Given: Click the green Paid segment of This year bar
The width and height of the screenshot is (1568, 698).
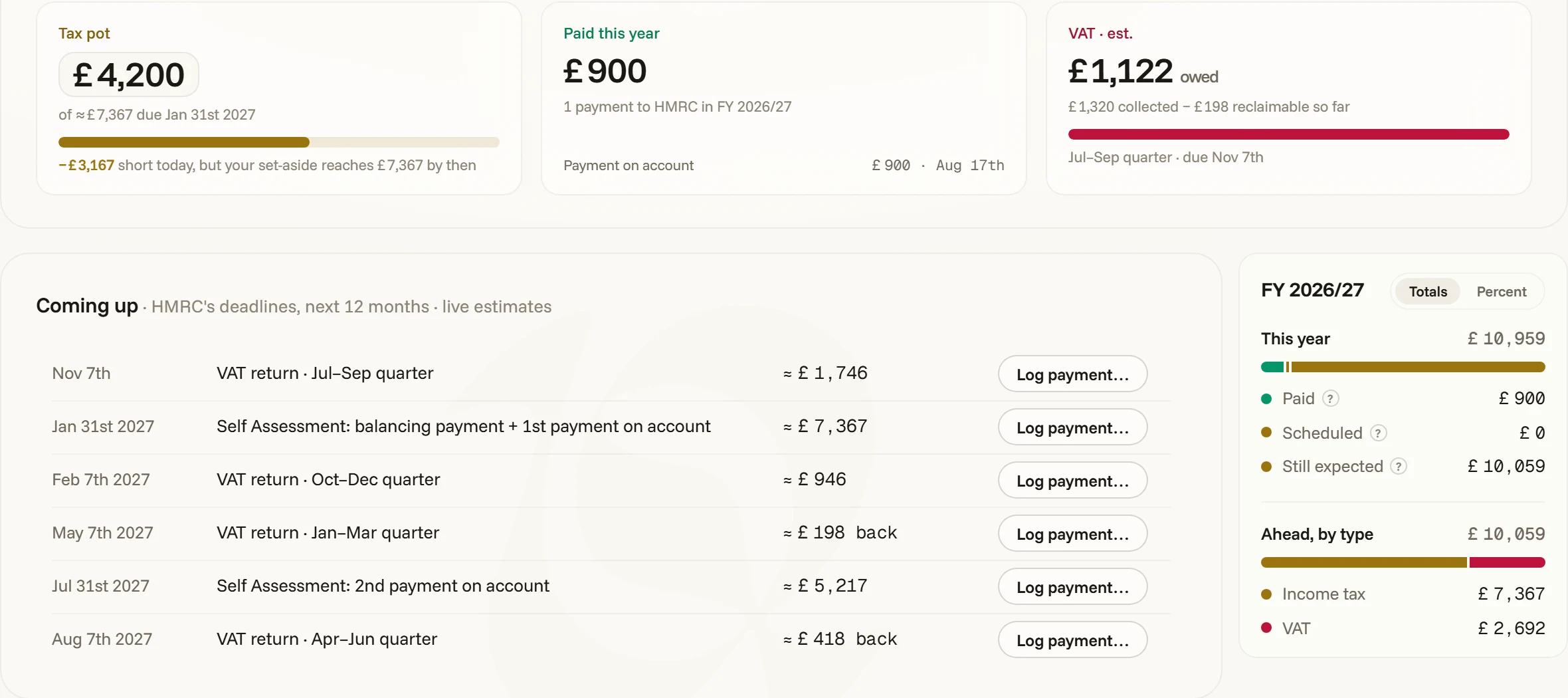Looking at the screenshot, I should (1272, 367).
